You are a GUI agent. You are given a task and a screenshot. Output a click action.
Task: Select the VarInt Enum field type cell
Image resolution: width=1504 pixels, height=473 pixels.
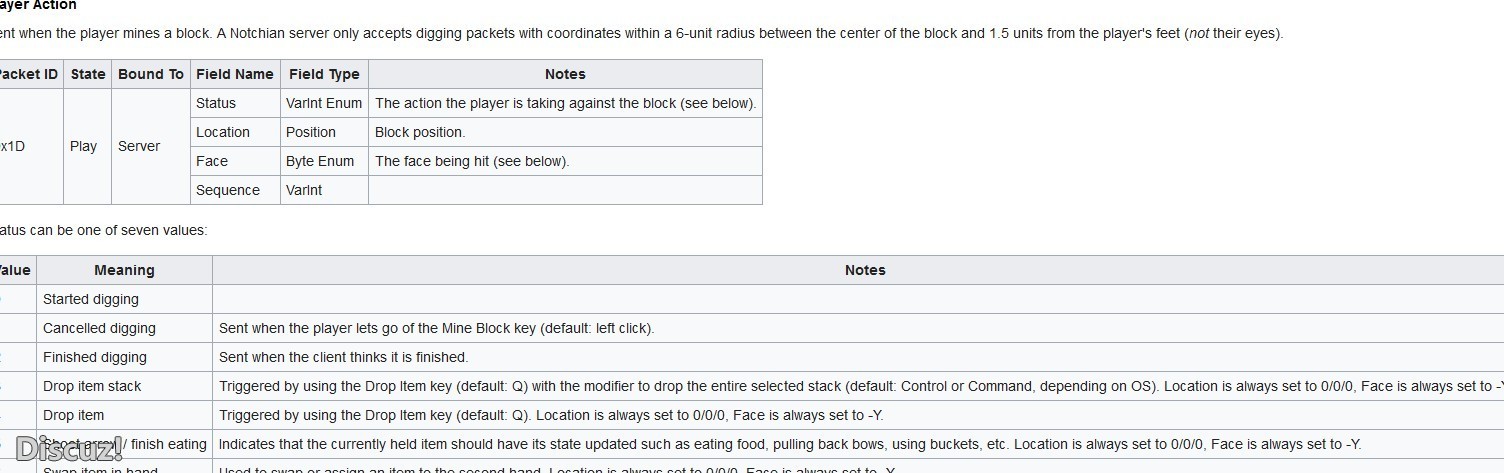[x=324, y=103]
